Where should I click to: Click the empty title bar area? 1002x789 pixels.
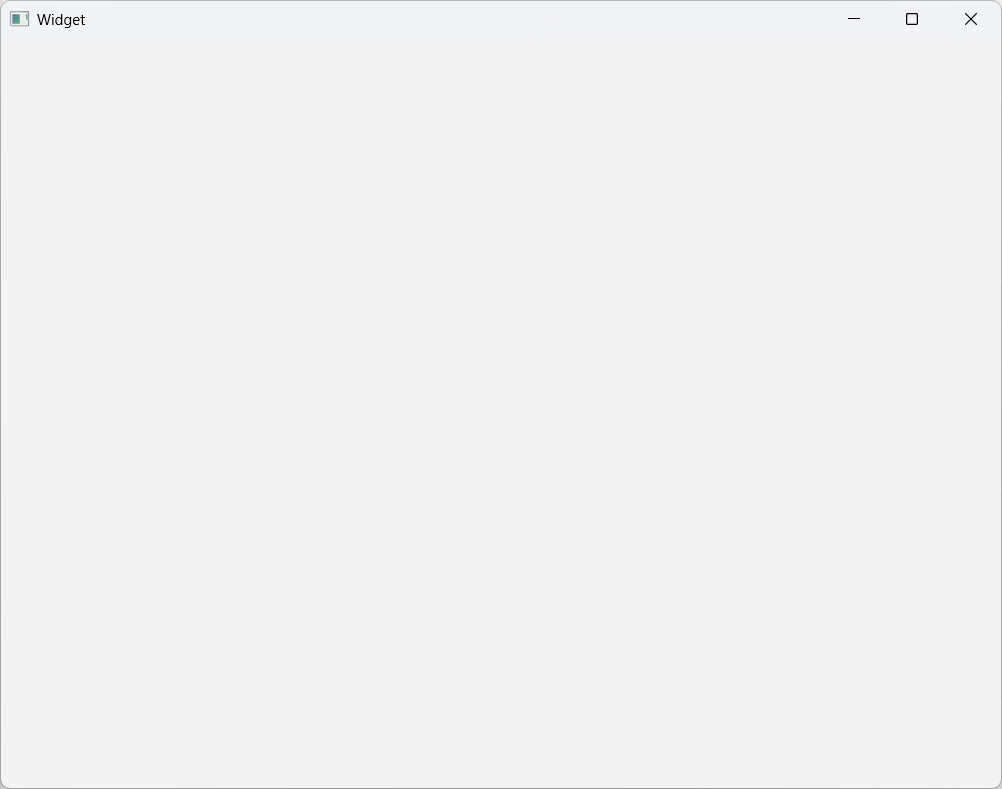click(x=447, y=19)
